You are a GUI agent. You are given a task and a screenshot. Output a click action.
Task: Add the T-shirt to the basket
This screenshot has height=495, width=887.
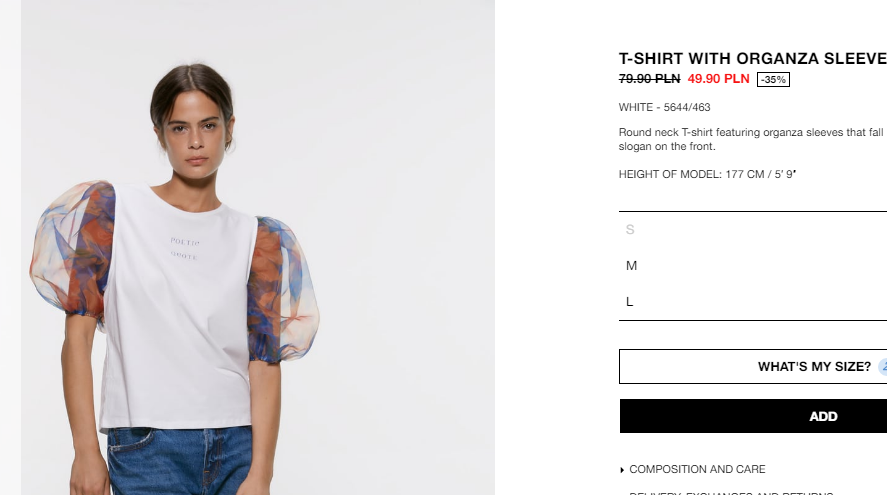753,416
